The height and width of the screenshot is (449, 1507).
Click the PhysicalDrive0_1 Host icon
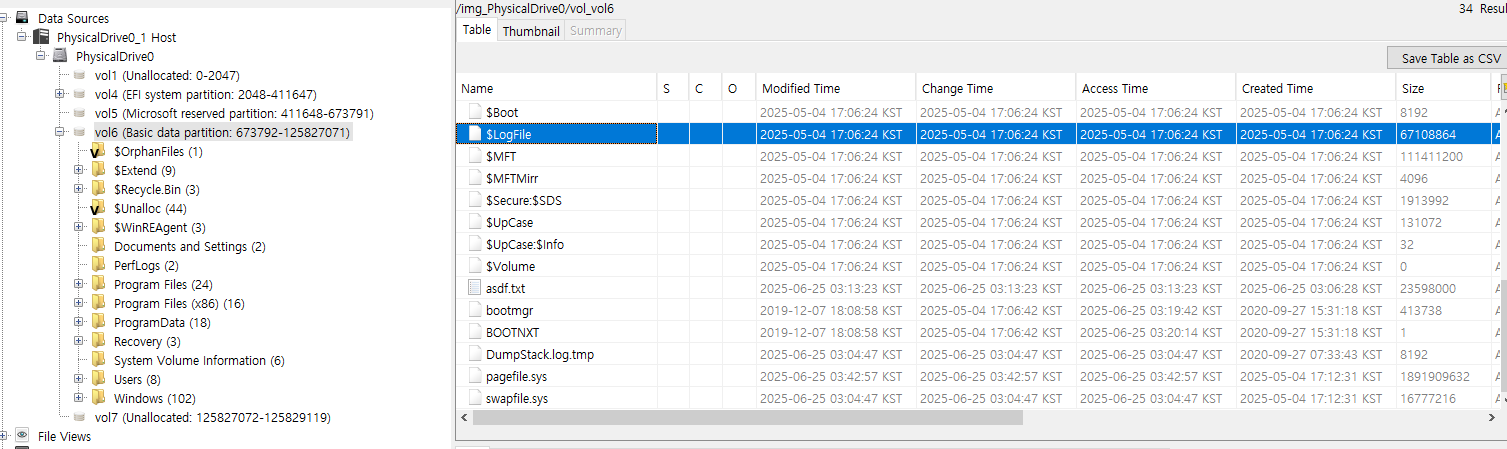point(41,37)
